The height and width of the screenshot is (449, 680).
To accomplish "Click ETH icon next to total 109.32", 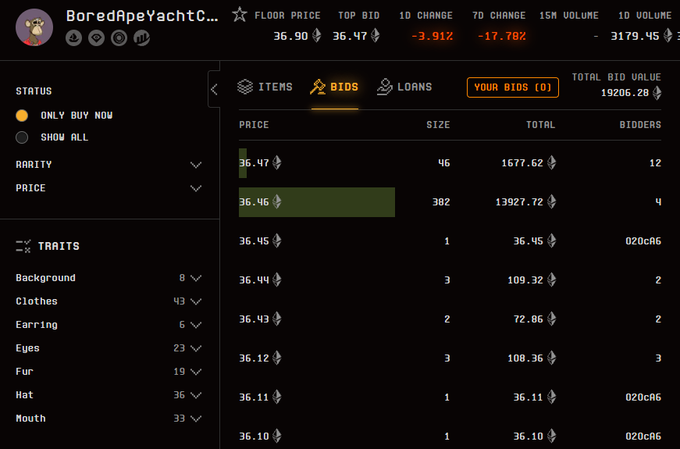I will [551, 280].
